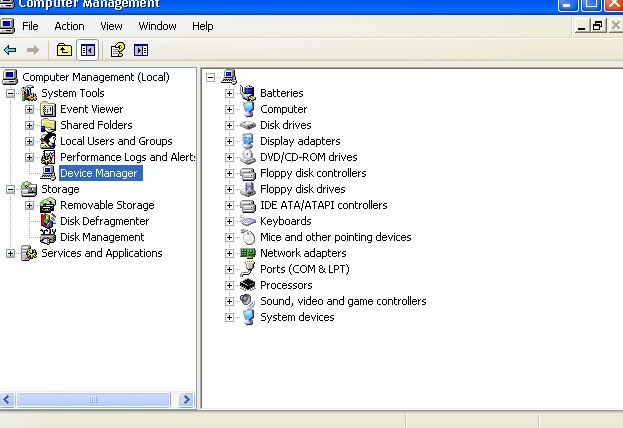
Task: Expand the Processors category
Action: [229, 285]
